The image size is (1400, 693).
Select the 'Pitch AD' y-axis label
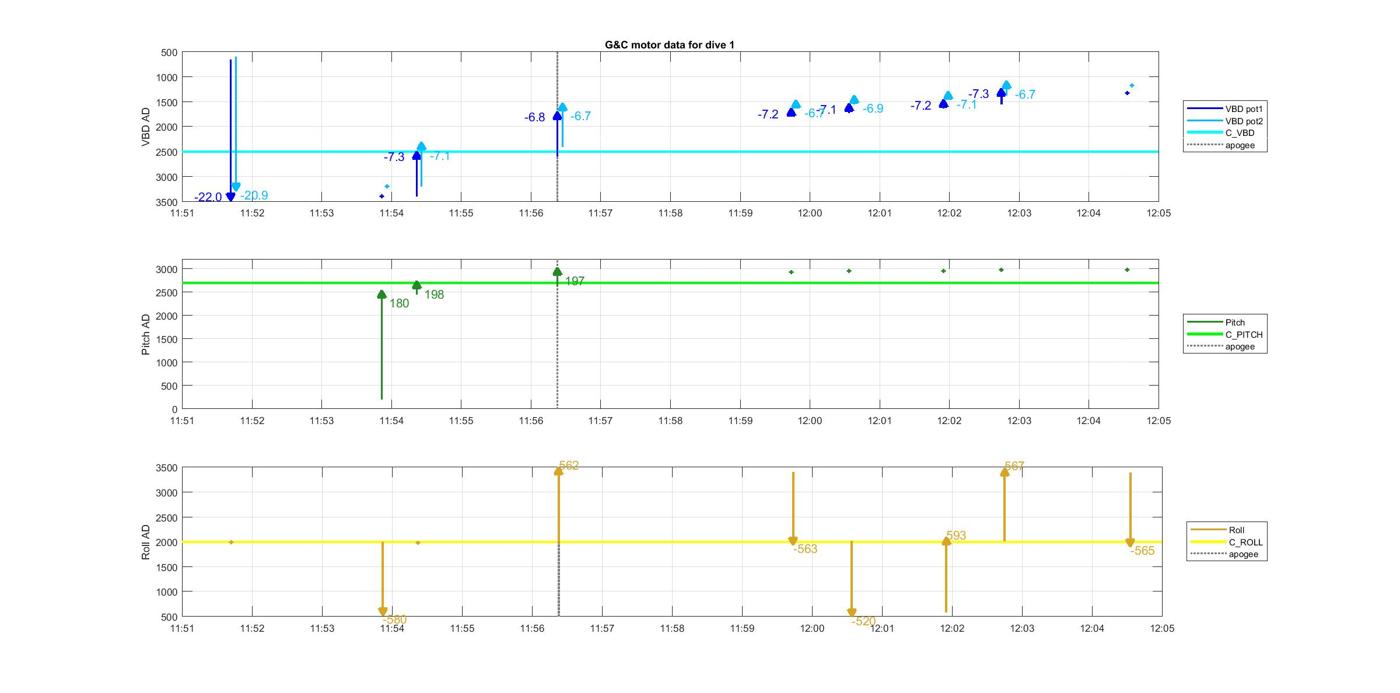146,335
